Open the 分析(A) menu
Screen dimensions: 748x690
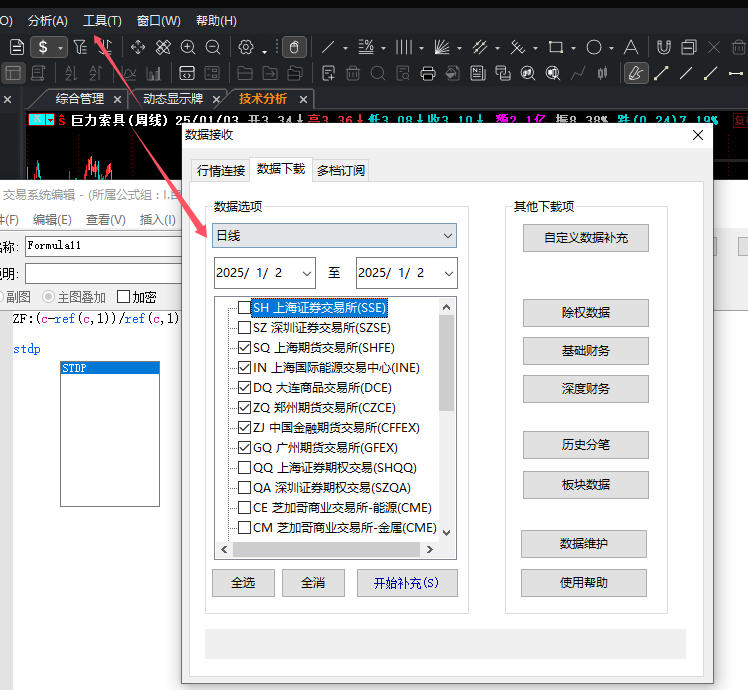(48, 21)
